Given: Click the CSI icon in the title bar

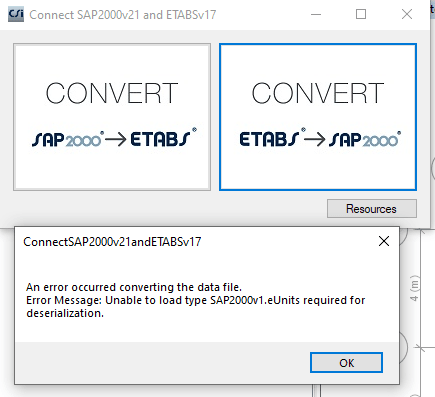Looking at the screenshot, I should (x=16, y=14).
